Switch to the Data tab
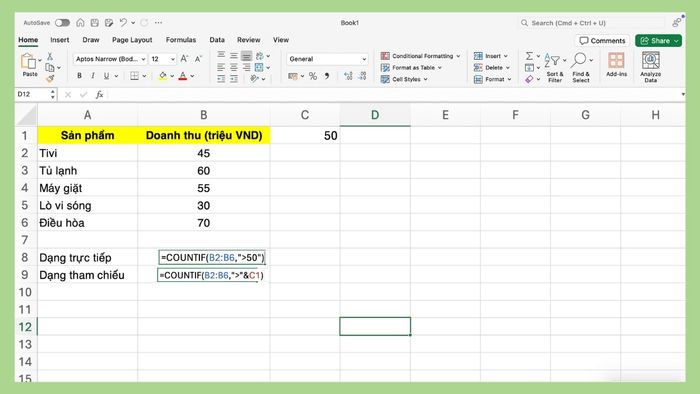 tap(217, 40)
